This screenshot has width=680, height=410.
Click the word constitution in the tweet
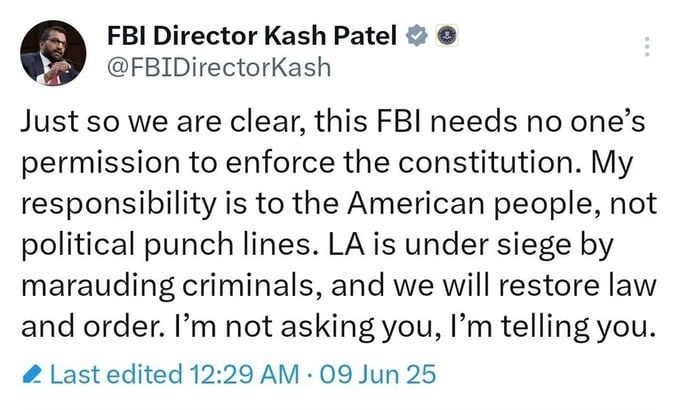(x=489, y=163)
